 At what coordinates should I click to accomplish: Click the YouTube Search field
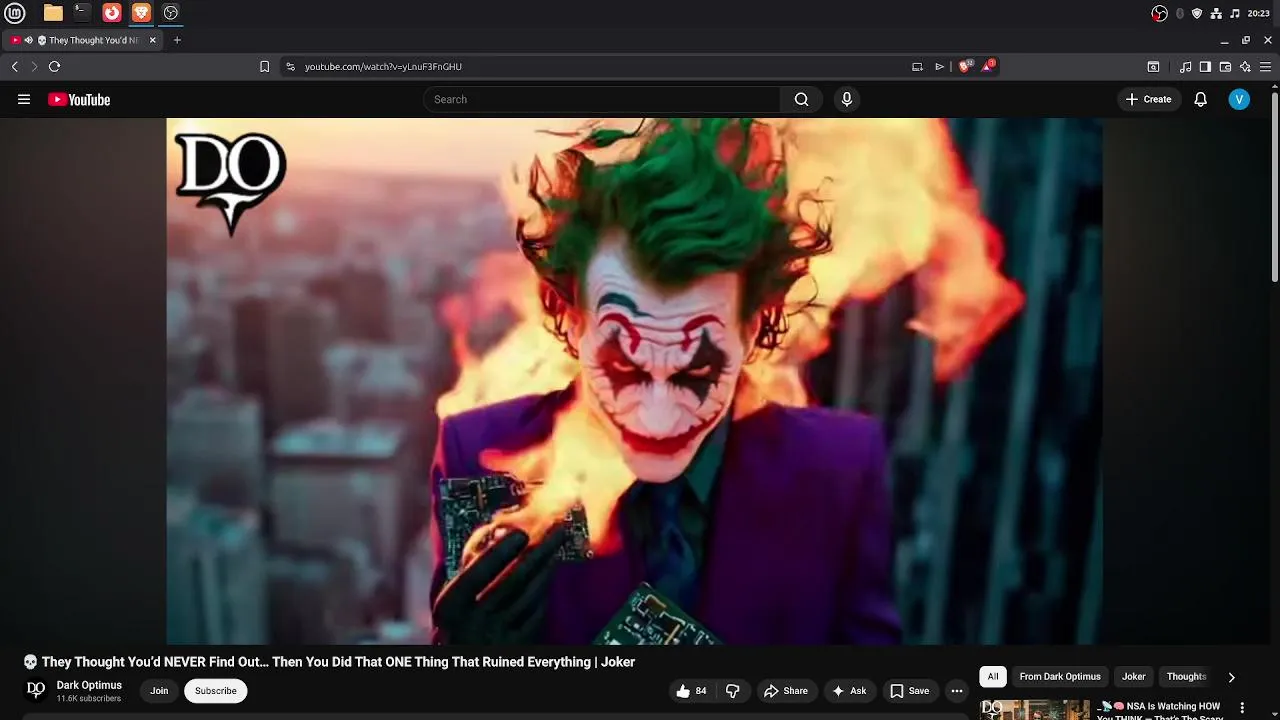[x=602, y=99]
